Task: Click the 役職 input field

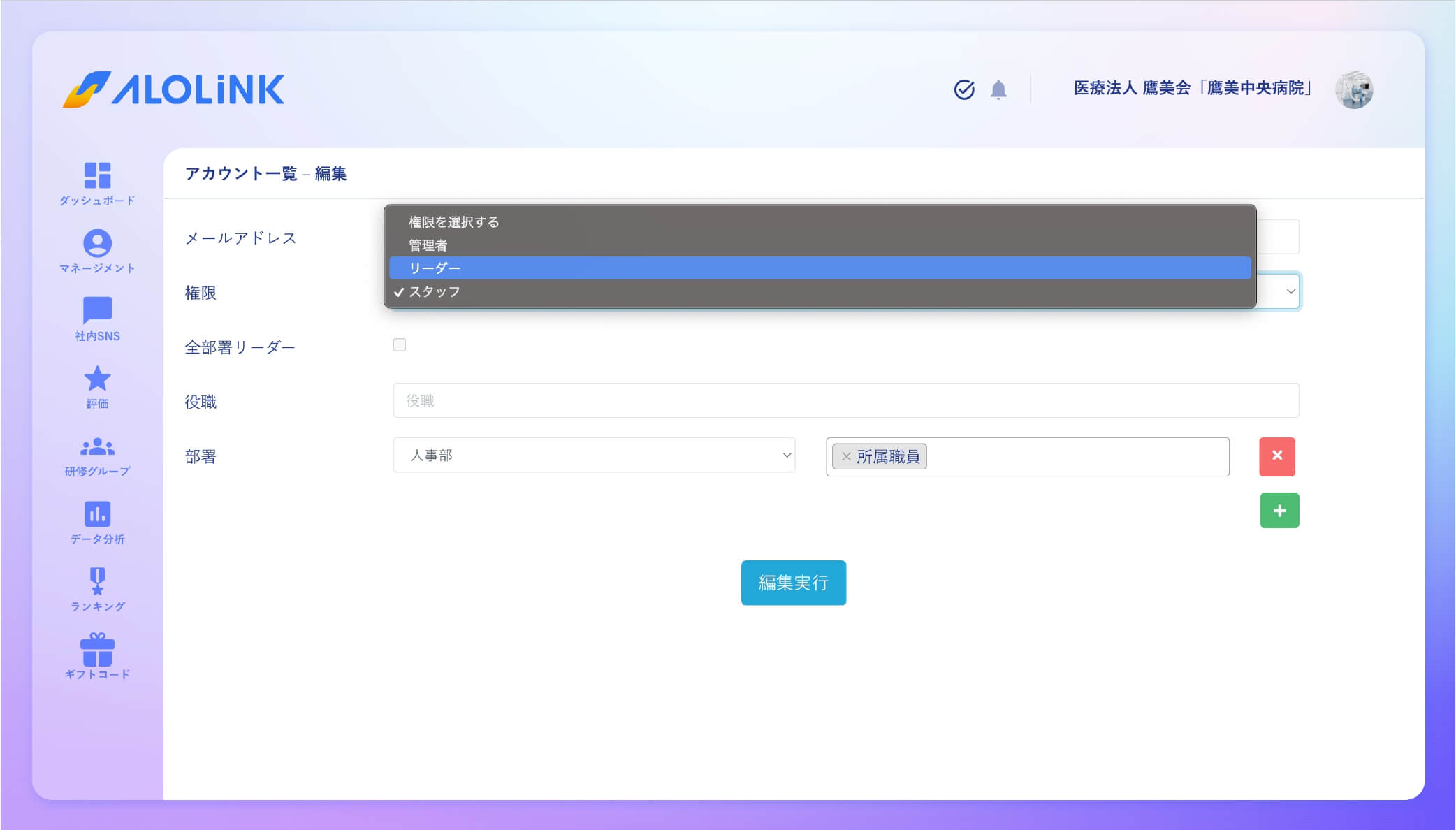Action: pos(845,401)
